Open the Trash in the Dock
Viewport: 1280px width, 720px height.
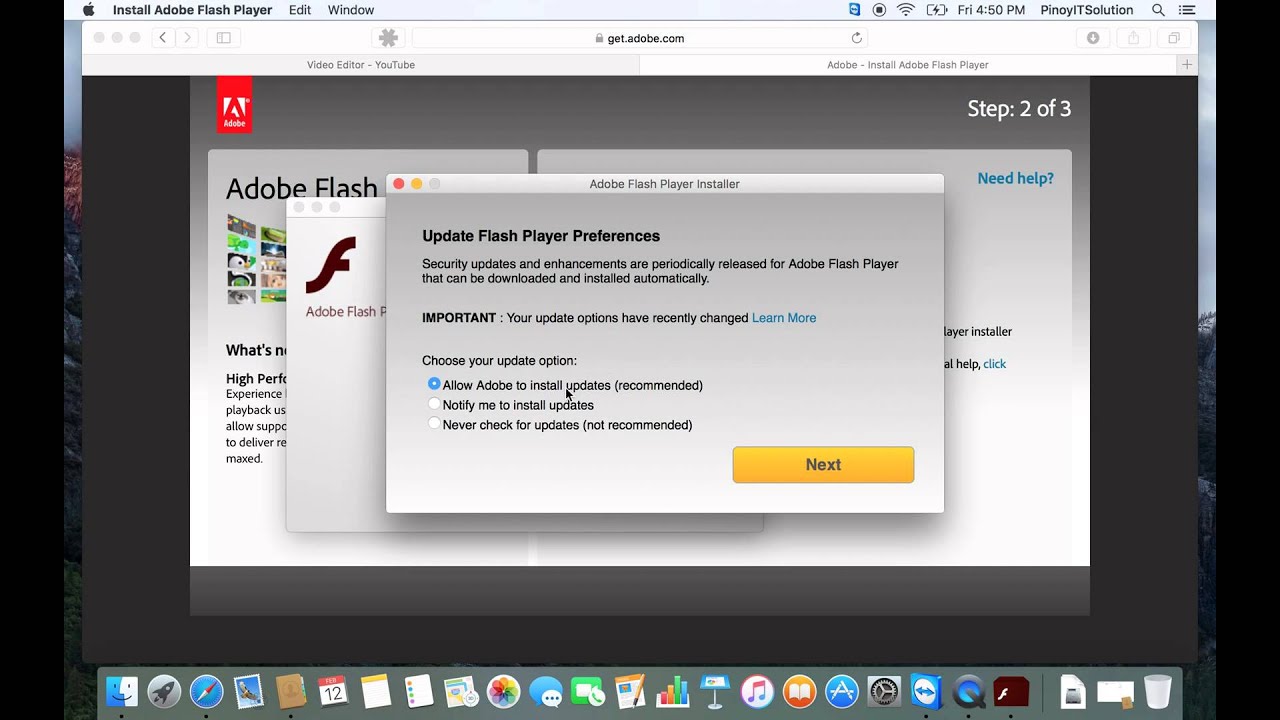pos(1157,691)
